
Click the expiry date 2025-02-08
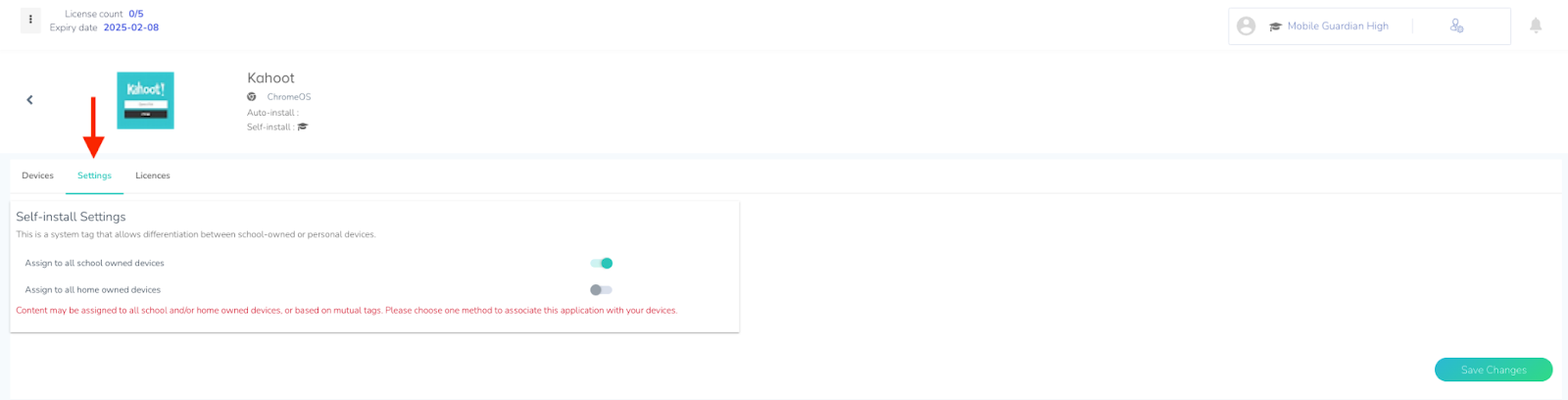[131, 27]
